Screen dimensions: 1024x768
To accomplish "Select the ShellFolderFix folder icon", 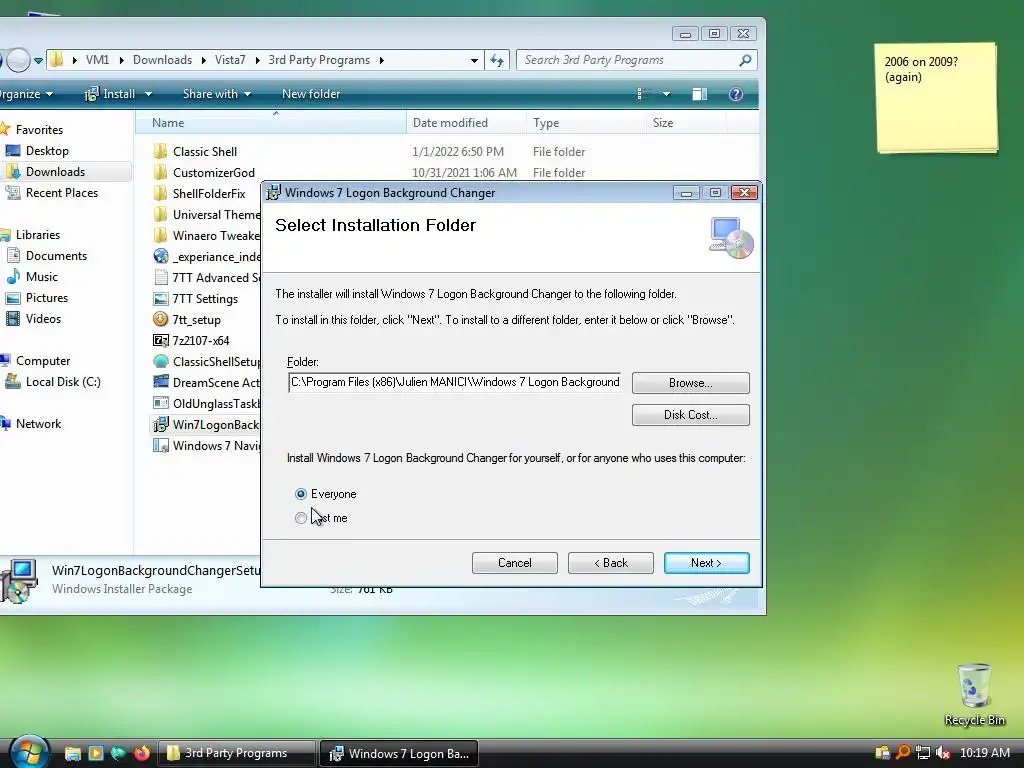I will [x=161, y=193].
